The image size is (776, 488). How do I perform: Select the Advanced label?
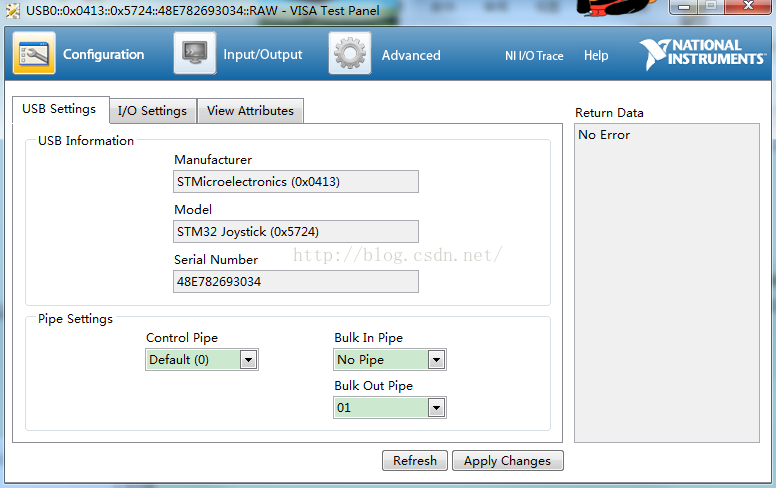coord(411,55)
